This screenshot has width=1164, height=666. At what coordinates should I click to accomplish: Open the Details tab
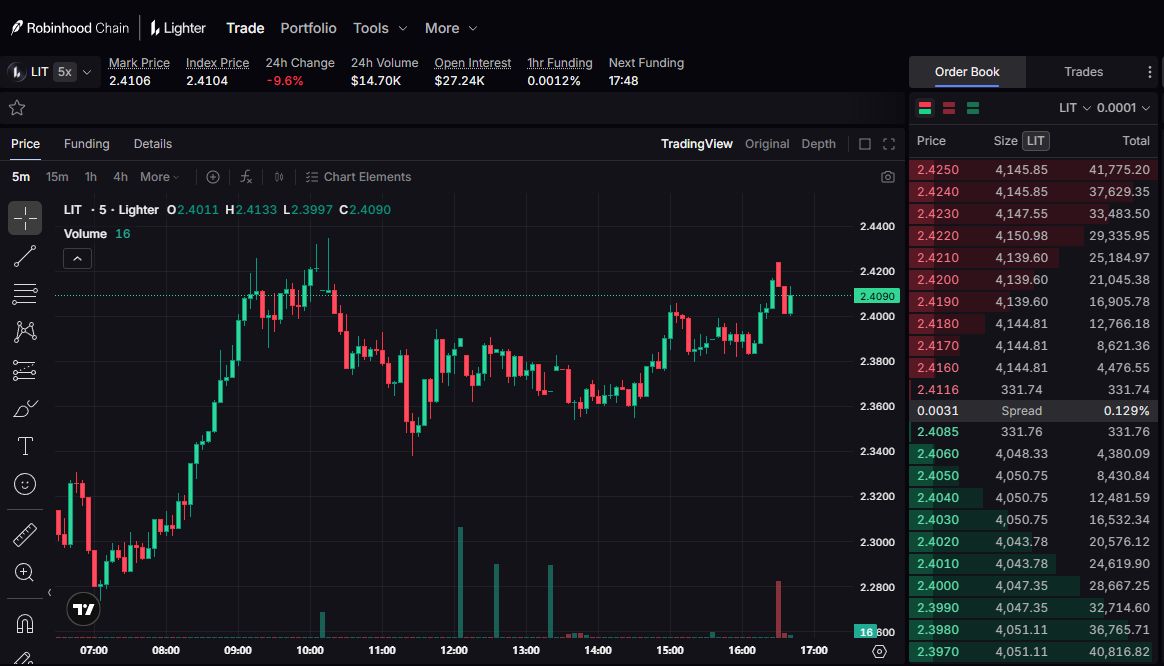point(152,144)
